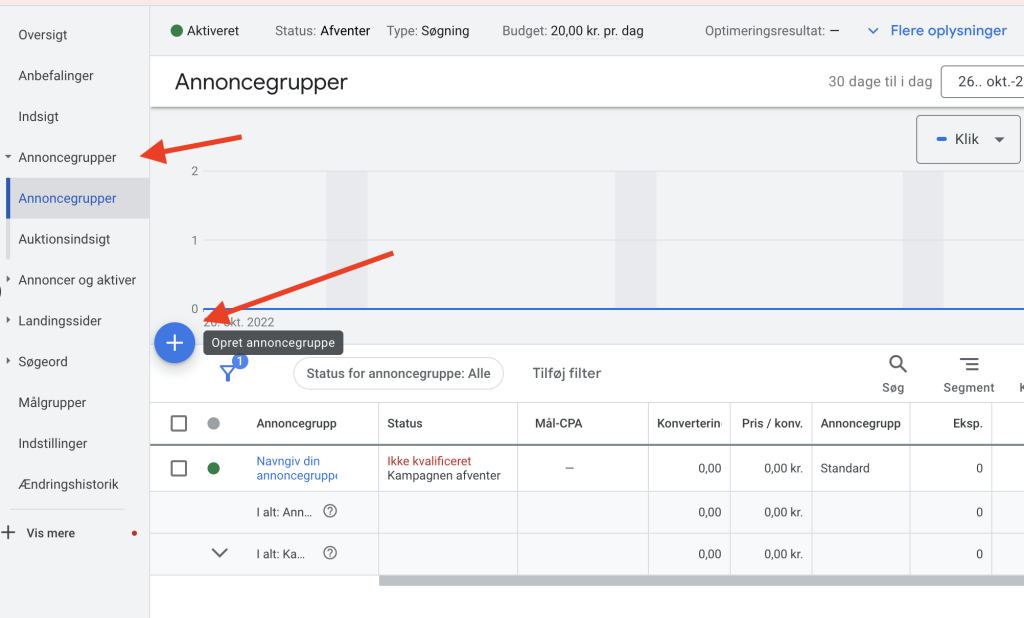The height and width of the screenshot is (618, 1024).
Task: Open the Klik metric dropdown
Action: [x=967, y=139]
